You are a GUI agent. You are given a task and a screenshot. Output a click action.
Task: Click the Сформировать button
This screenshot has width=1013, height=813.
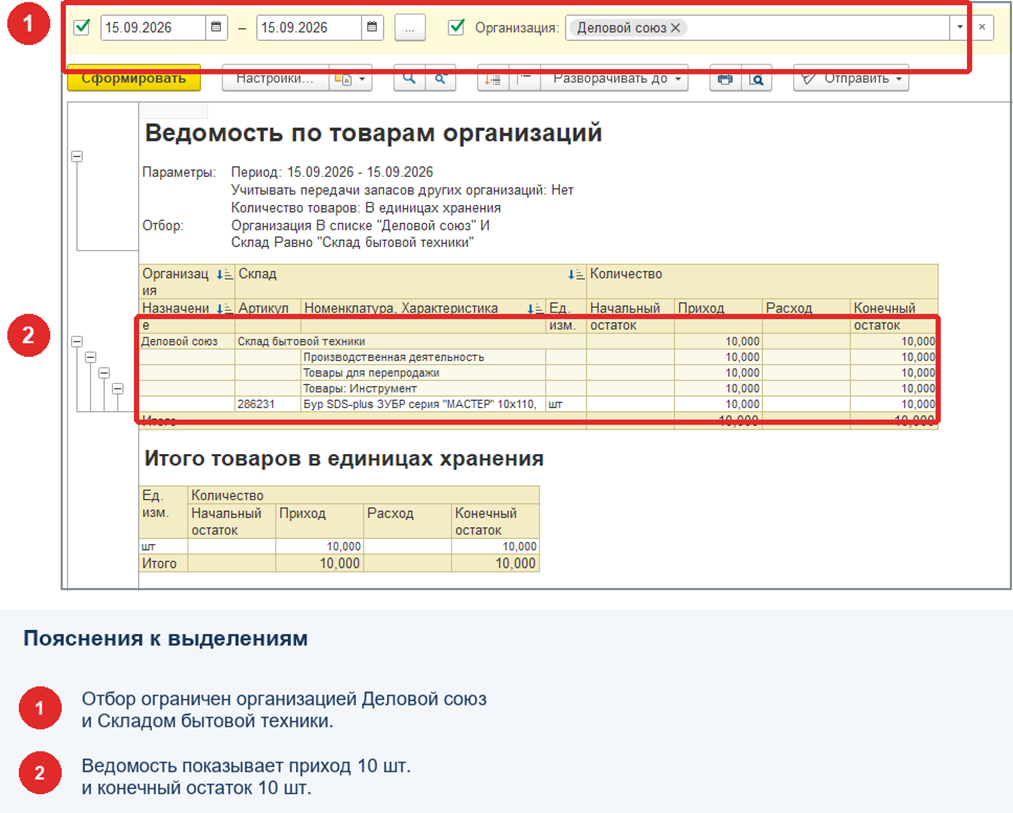click(x=134, y=78)
